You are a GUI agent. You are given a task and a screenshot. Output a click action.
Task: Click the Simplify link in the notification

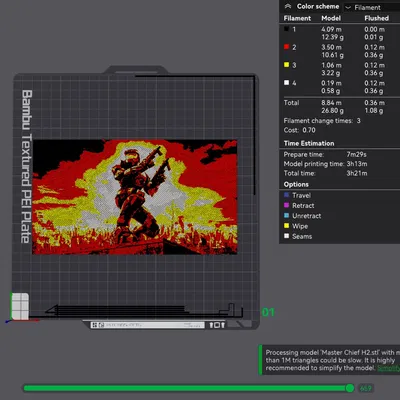click(389, 368)
